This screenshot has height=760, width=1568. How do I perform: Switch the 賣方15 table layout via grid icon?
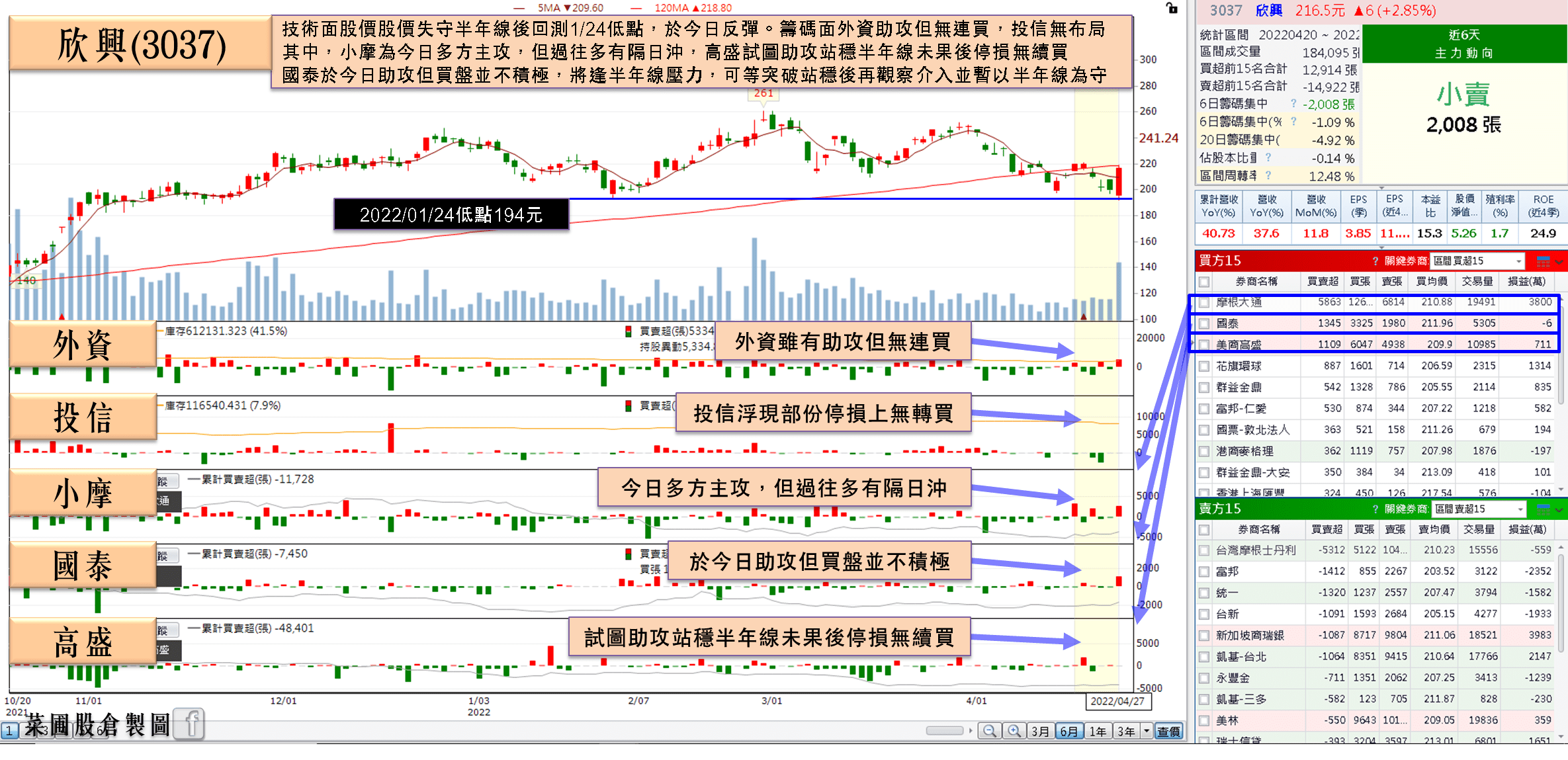point(1544,509)
